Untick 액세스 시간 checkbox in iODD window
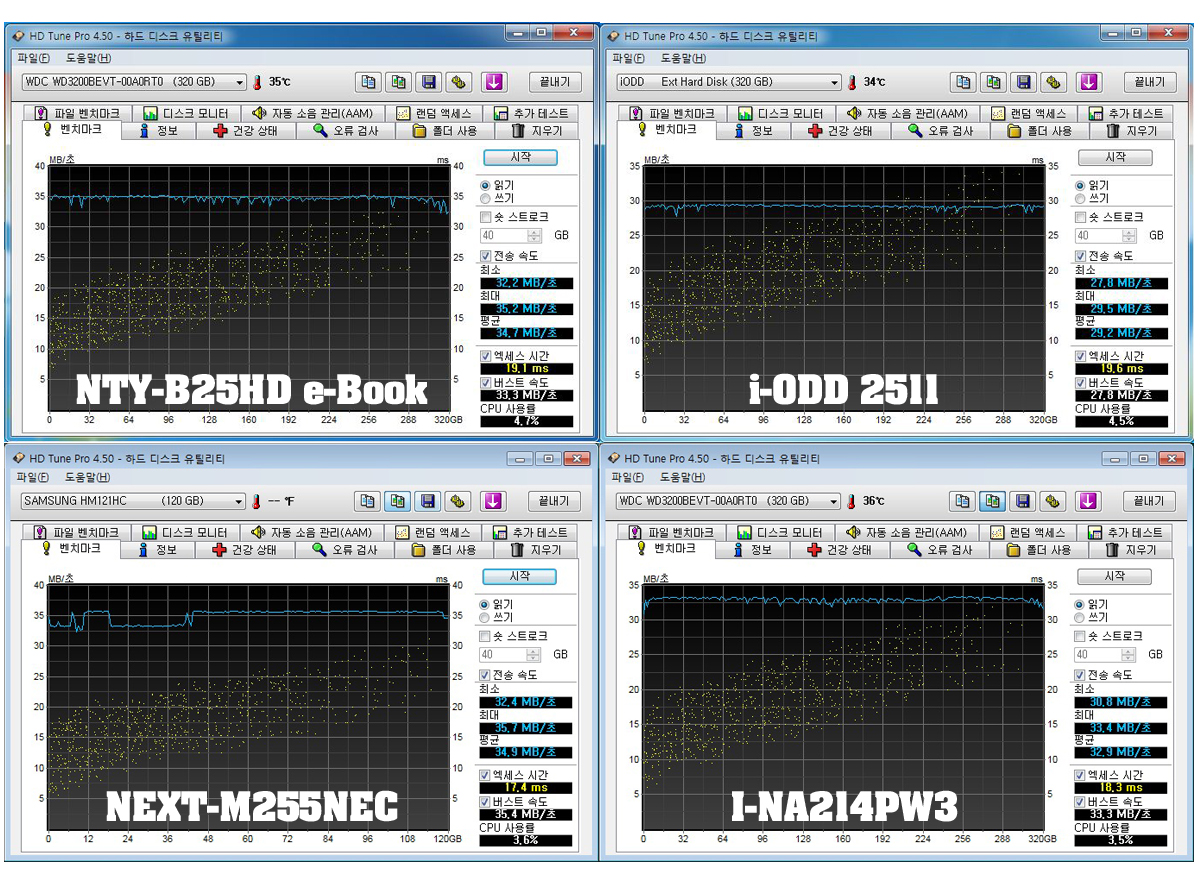Image resolution: width=1200 pixels, height=884 pixels. click(1081, 356)
